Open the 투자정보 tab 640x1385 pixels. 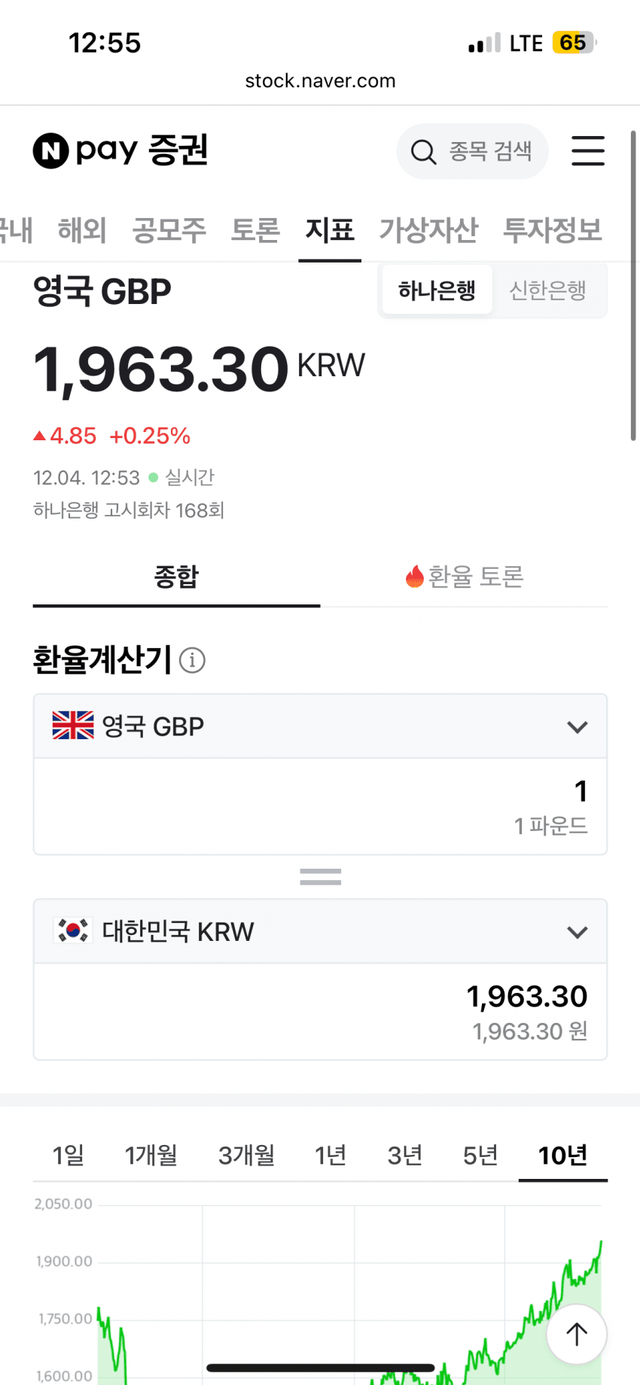coord(552,230)
